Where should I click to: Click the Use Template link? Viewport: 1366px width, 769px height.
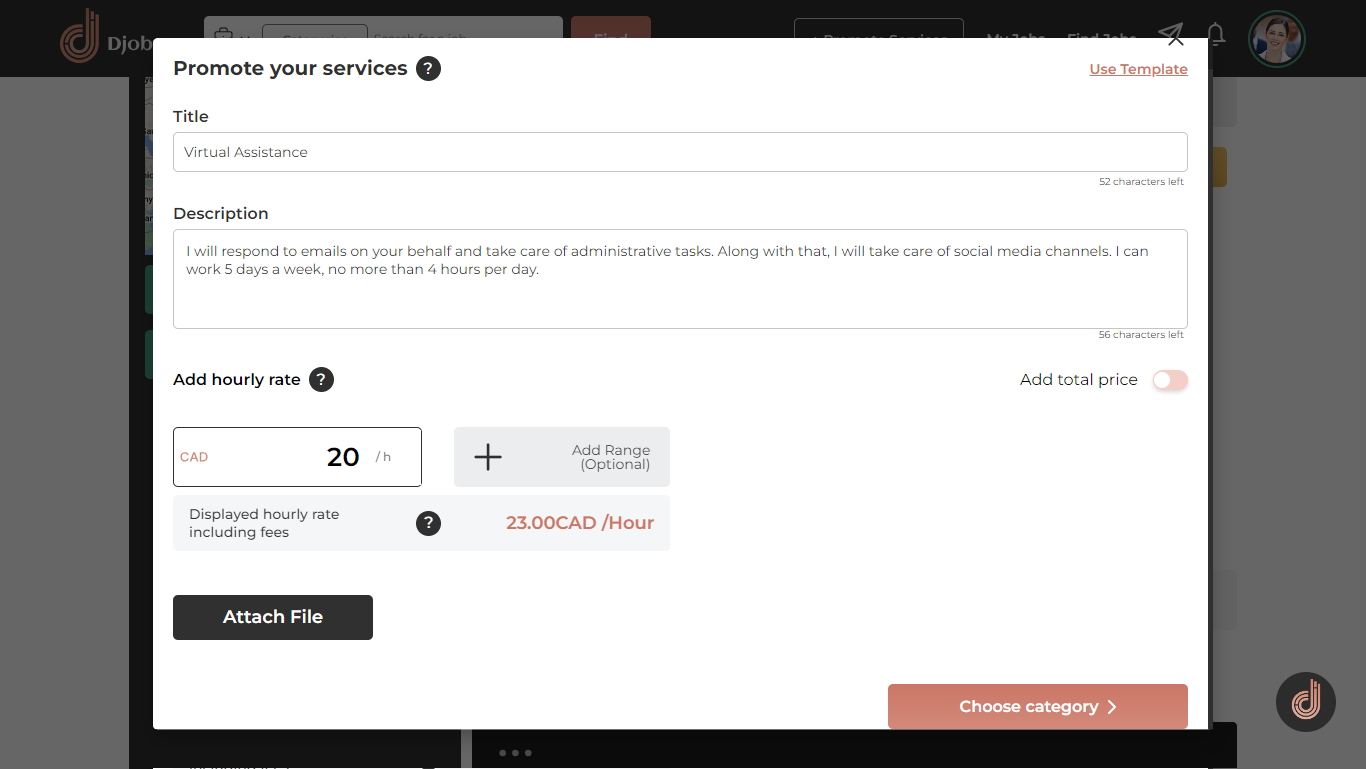click(1138, 69)
